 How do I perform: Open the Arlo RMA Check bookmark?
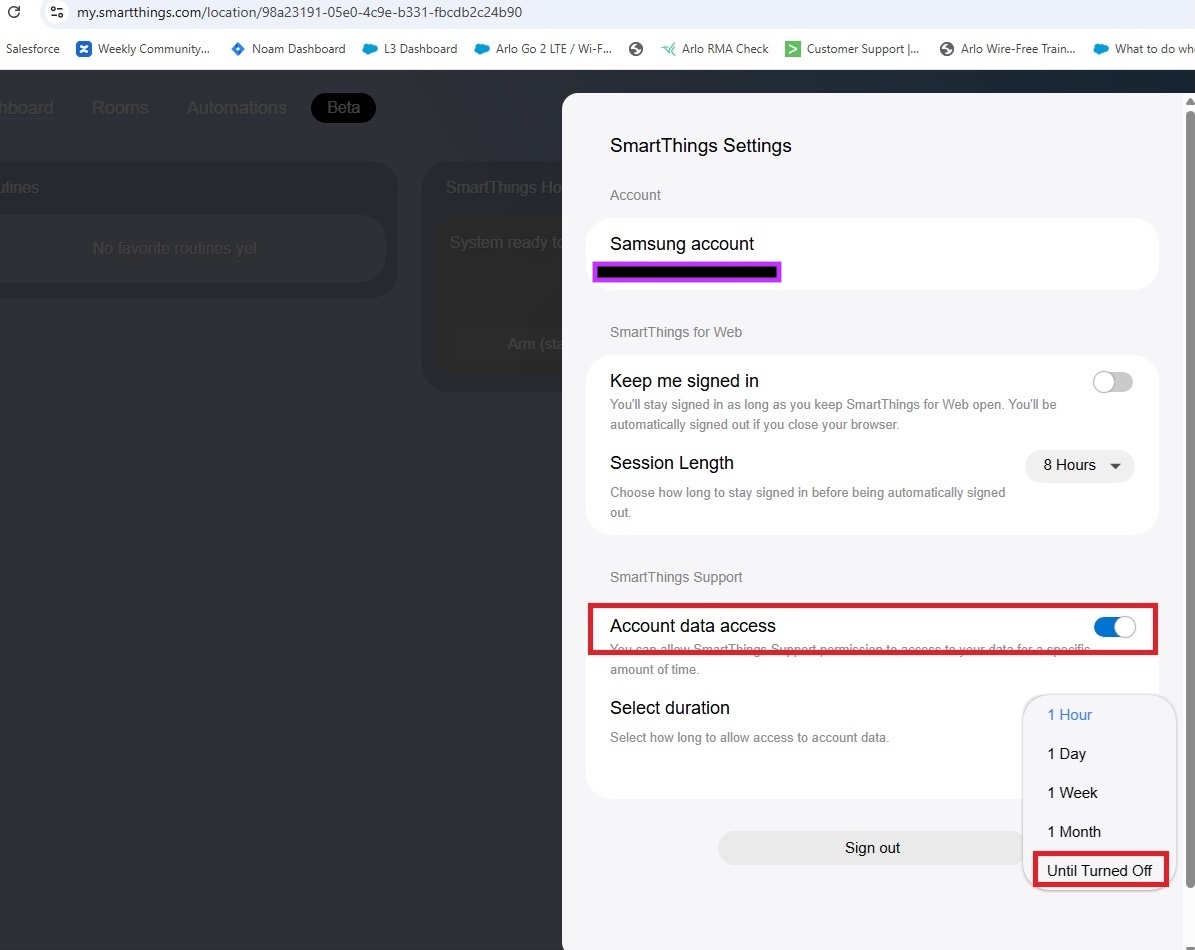(715, 49)
